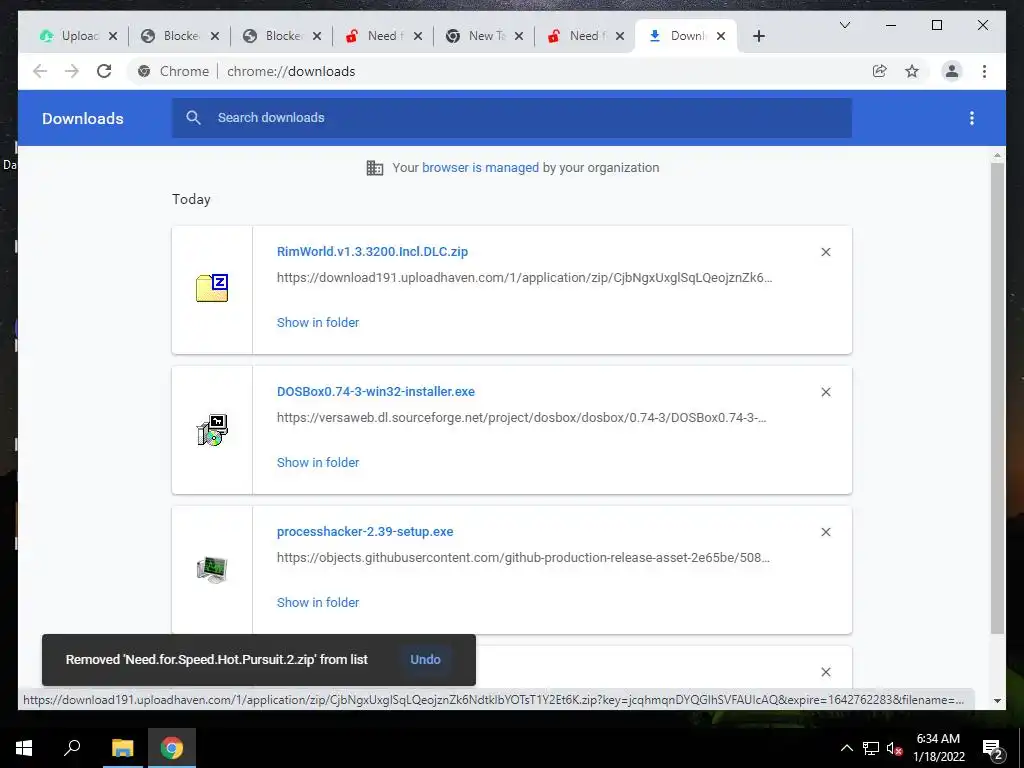Click the search magnifier icon in Downloads
Screen dimensions: 1024x768
pyautogui.click(x=193, y=118)
